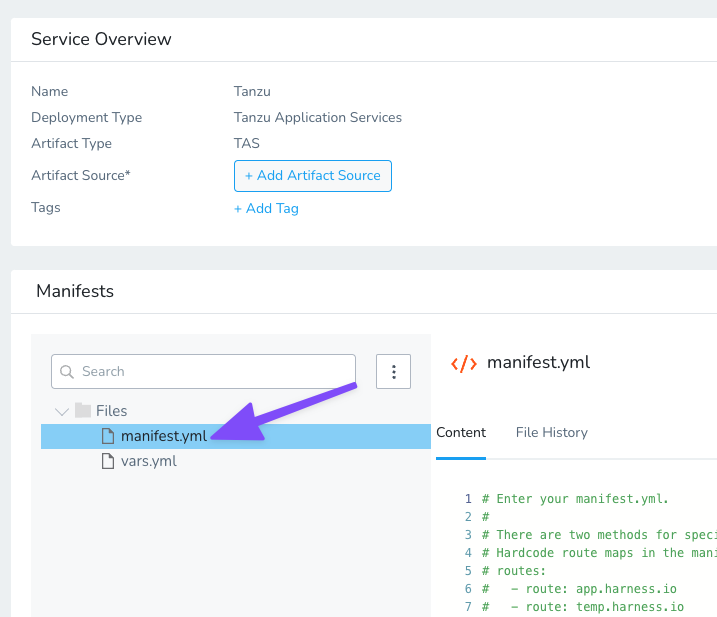Click code line 5 '# routes:'
Viewport: 717px width, 617px height.
click(514, 571)
